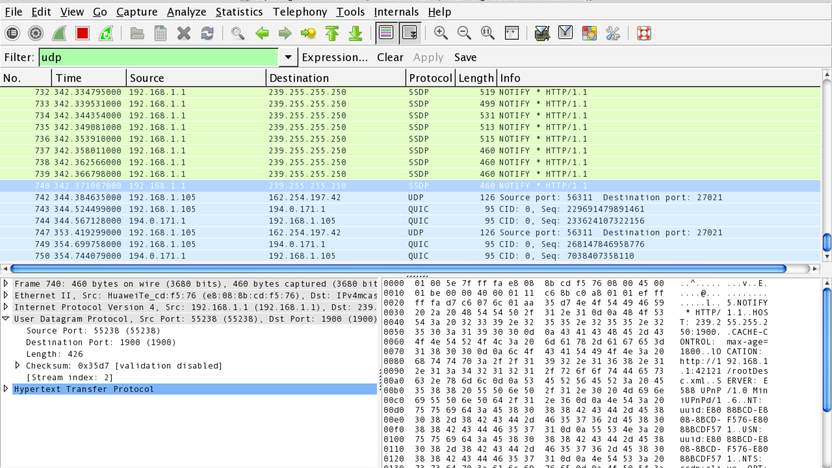The width and height of the screenshot is (832, 468).
Task: Sort by the Source column header
Action: click(x=196, y=78)
